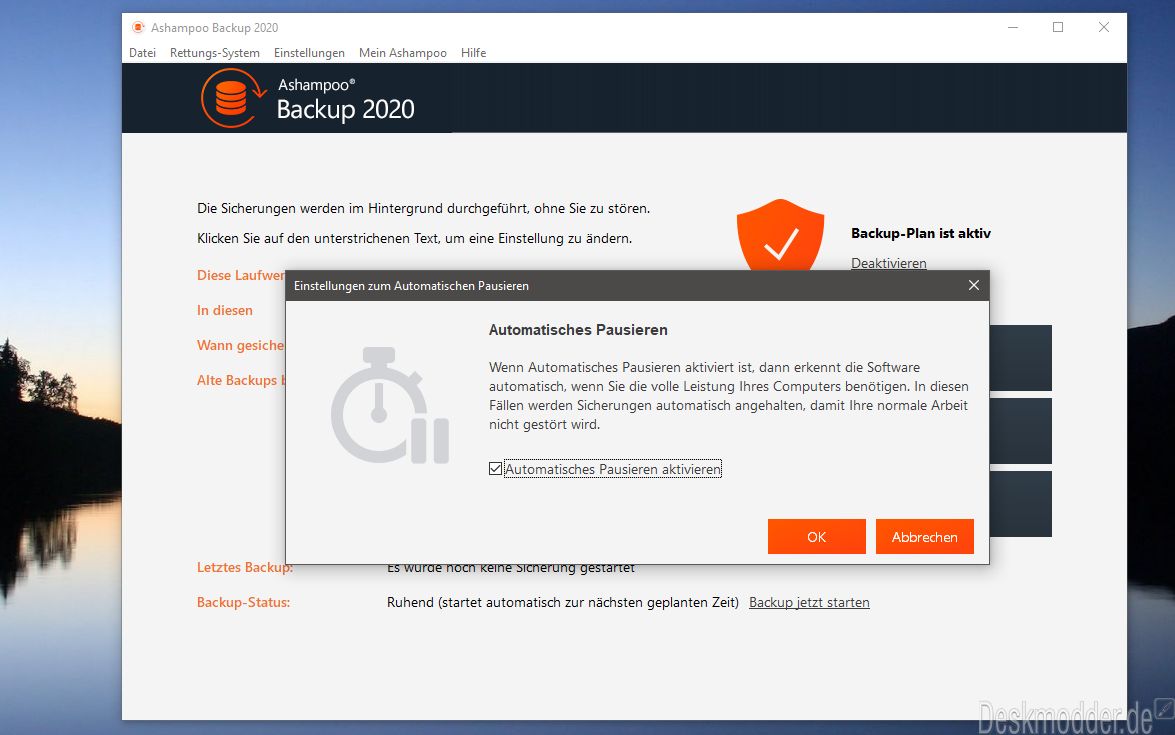Open the Rettungs-System menu
The width and height of the screenshot is (1175, 735).
click(x=214, y=52)
